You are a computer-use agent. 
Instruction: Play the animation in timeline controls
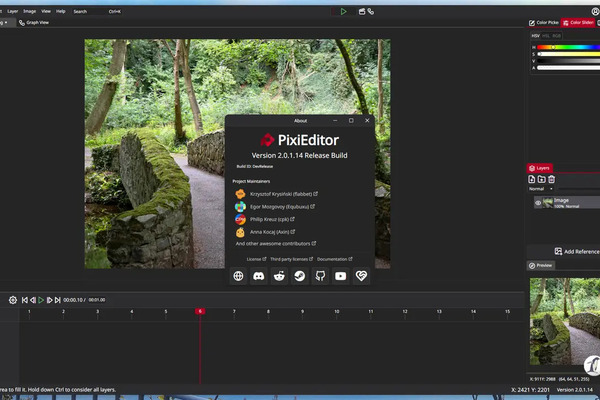tap(41, 300)
